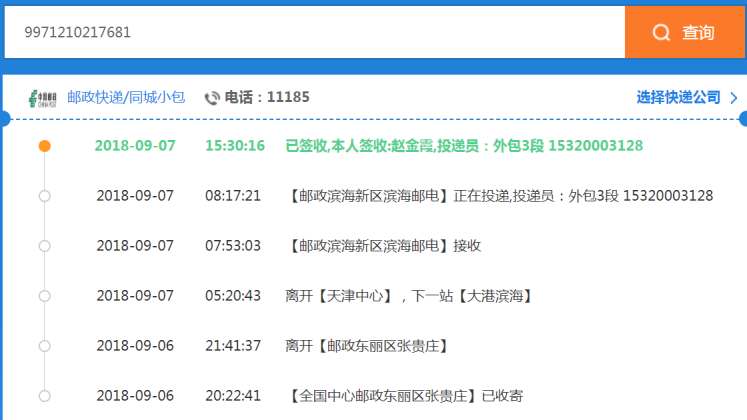The width and height of the screenshot is (747, 420).
Task: Click the green 已签收 delivery status text
Action: [464, 146]
